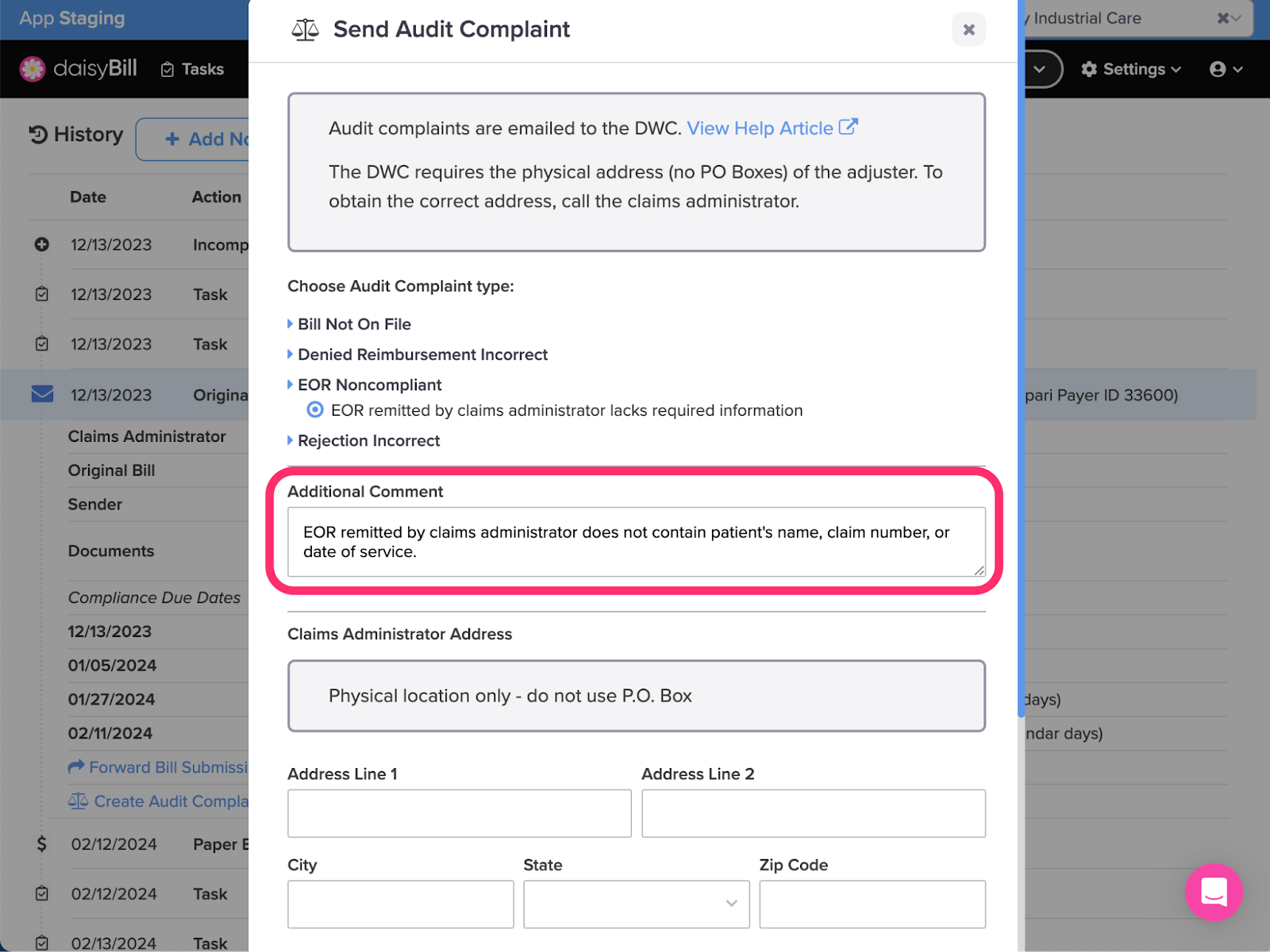Open the pink chat support bubble
The height and width of the screenshot is (952, 1270).
pyautogui.click(x=1214, y=892)
